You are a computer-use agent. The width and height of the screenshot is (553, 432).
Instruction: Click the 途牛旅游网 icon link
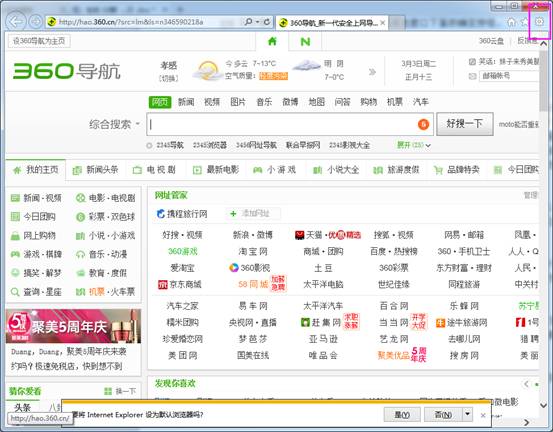point(440,322)
